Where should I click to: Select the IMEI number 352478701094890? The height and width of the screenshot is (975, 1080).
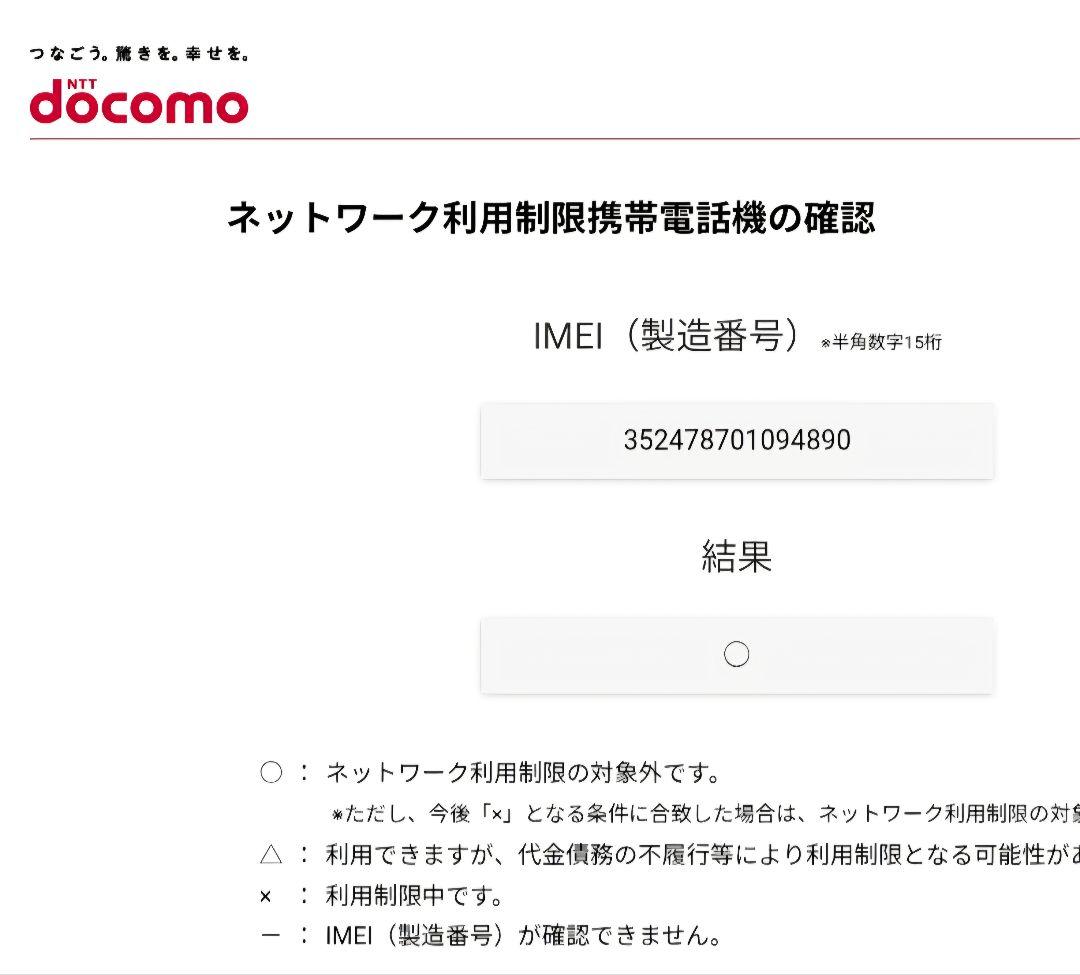[737, 440]
